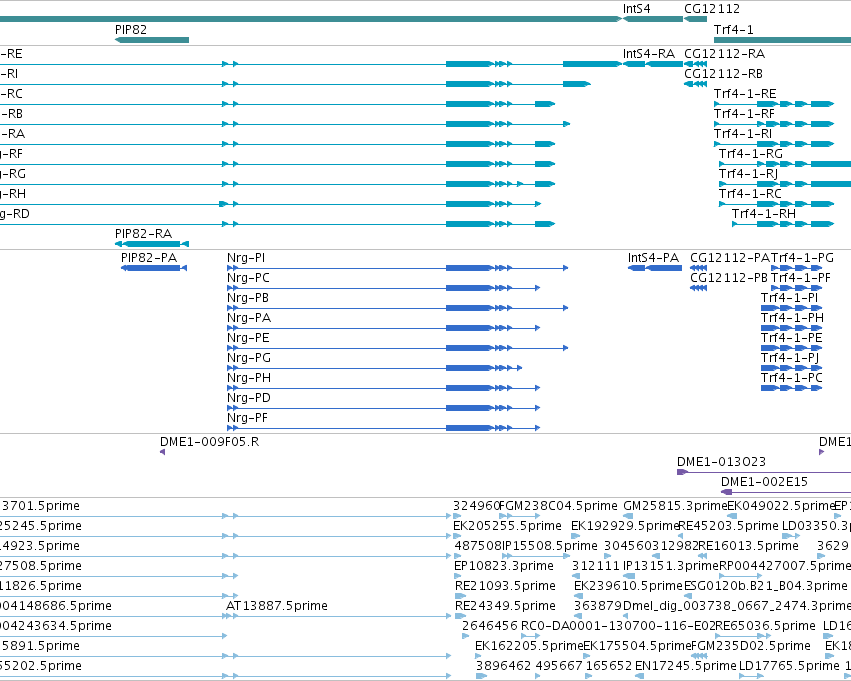851x681 pixels.
Task: Select the EP10823.3prime EST label
Action: [504, 567]
